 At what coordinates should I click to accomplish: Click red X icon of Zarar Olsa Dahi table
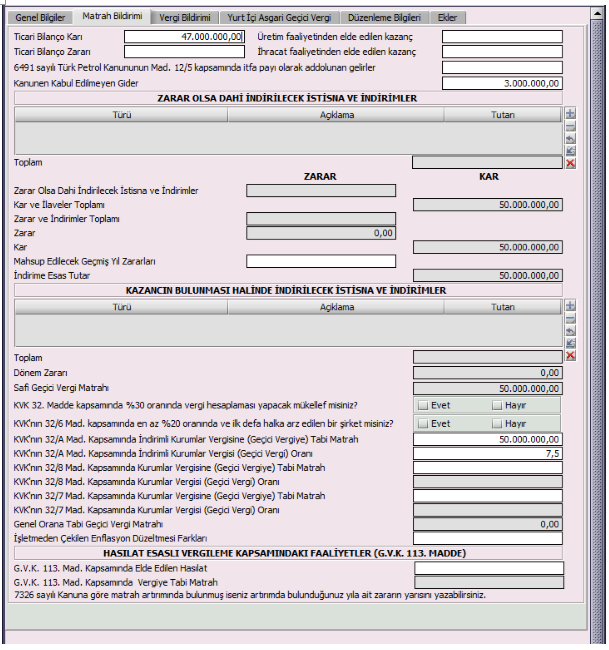(570, 163)
